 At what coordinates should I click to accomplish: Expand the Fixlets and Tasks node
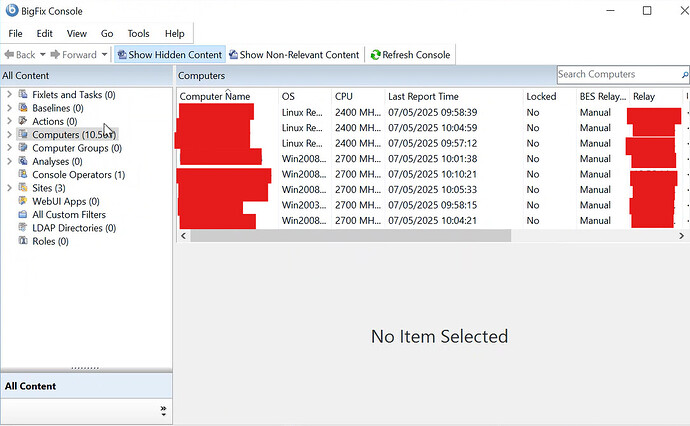(x=9, y=95)
